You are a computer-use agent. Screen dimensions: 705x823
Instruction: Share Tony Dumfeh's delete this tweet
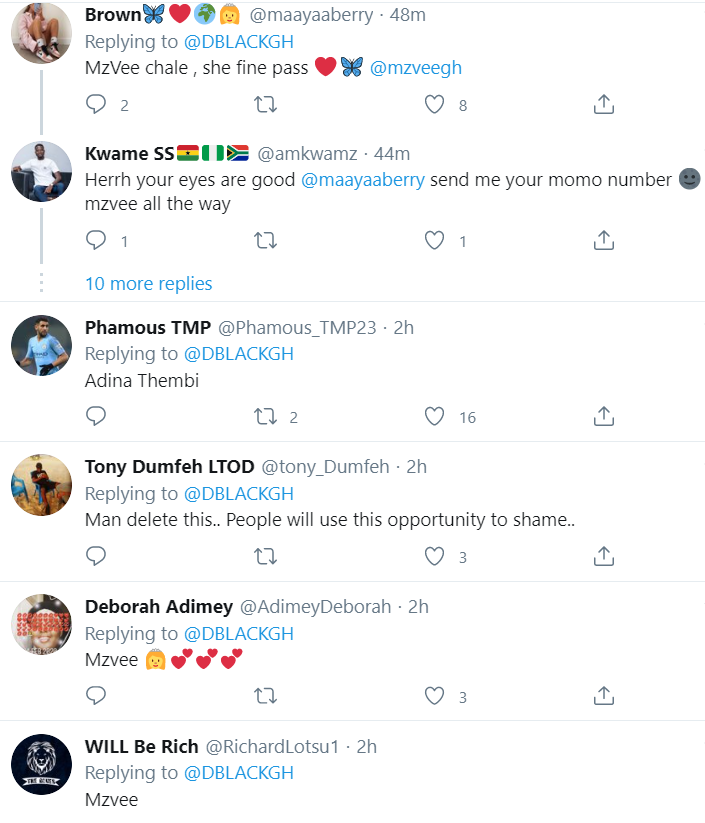603,556
